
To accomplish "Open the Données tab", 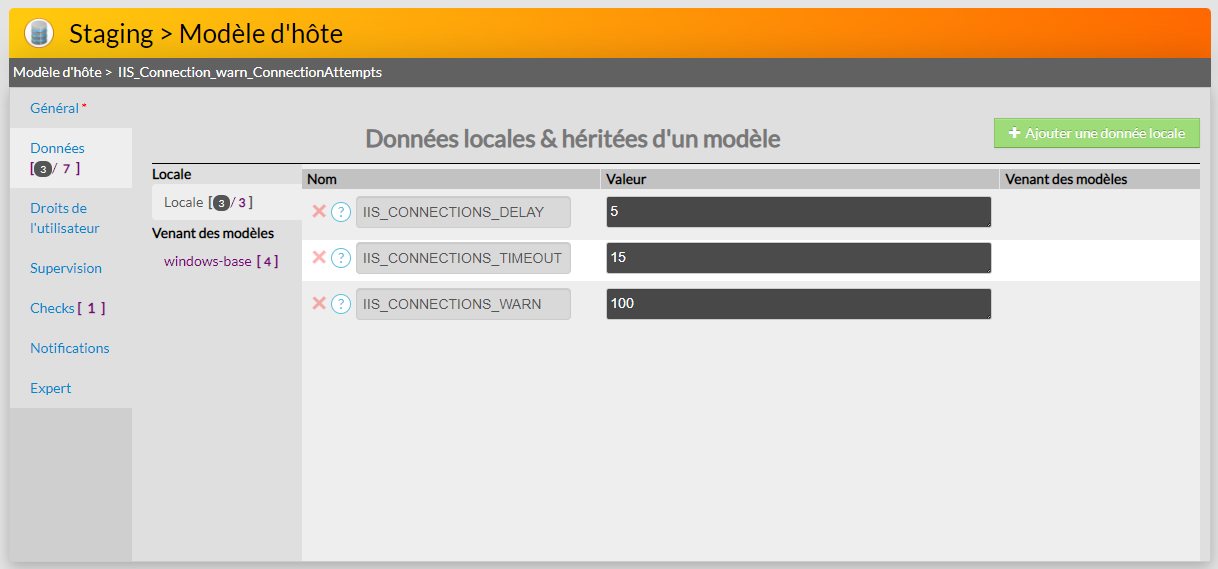I will [57, 148].
